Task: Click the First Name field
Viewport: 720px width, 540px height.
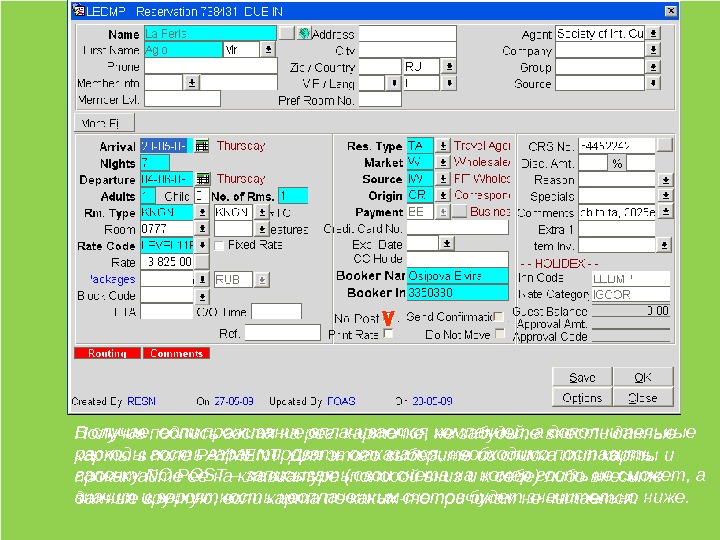Action: [x=183, y=50]
